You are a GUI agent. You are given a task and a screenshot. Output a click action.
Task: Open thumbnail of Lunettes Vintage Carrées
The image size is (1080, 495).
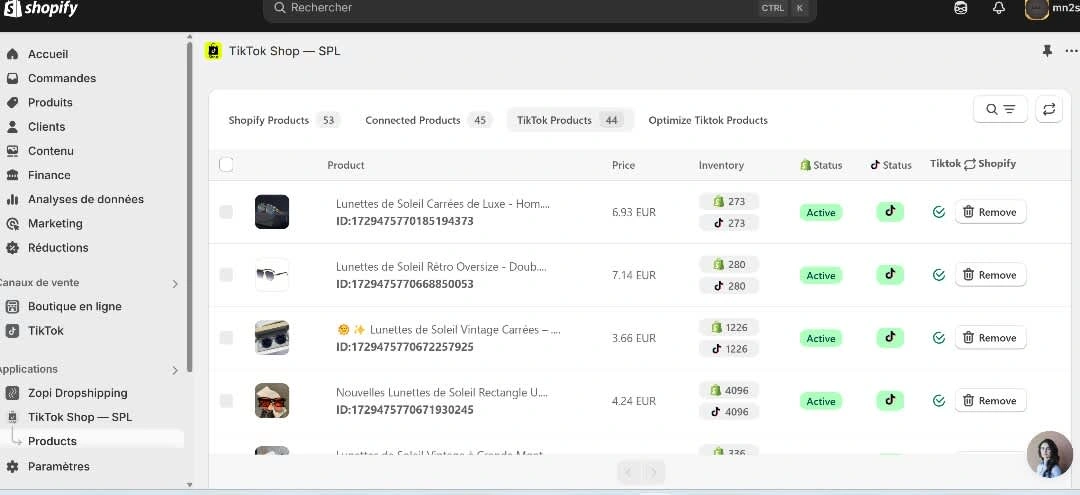[x=272, y=338]
